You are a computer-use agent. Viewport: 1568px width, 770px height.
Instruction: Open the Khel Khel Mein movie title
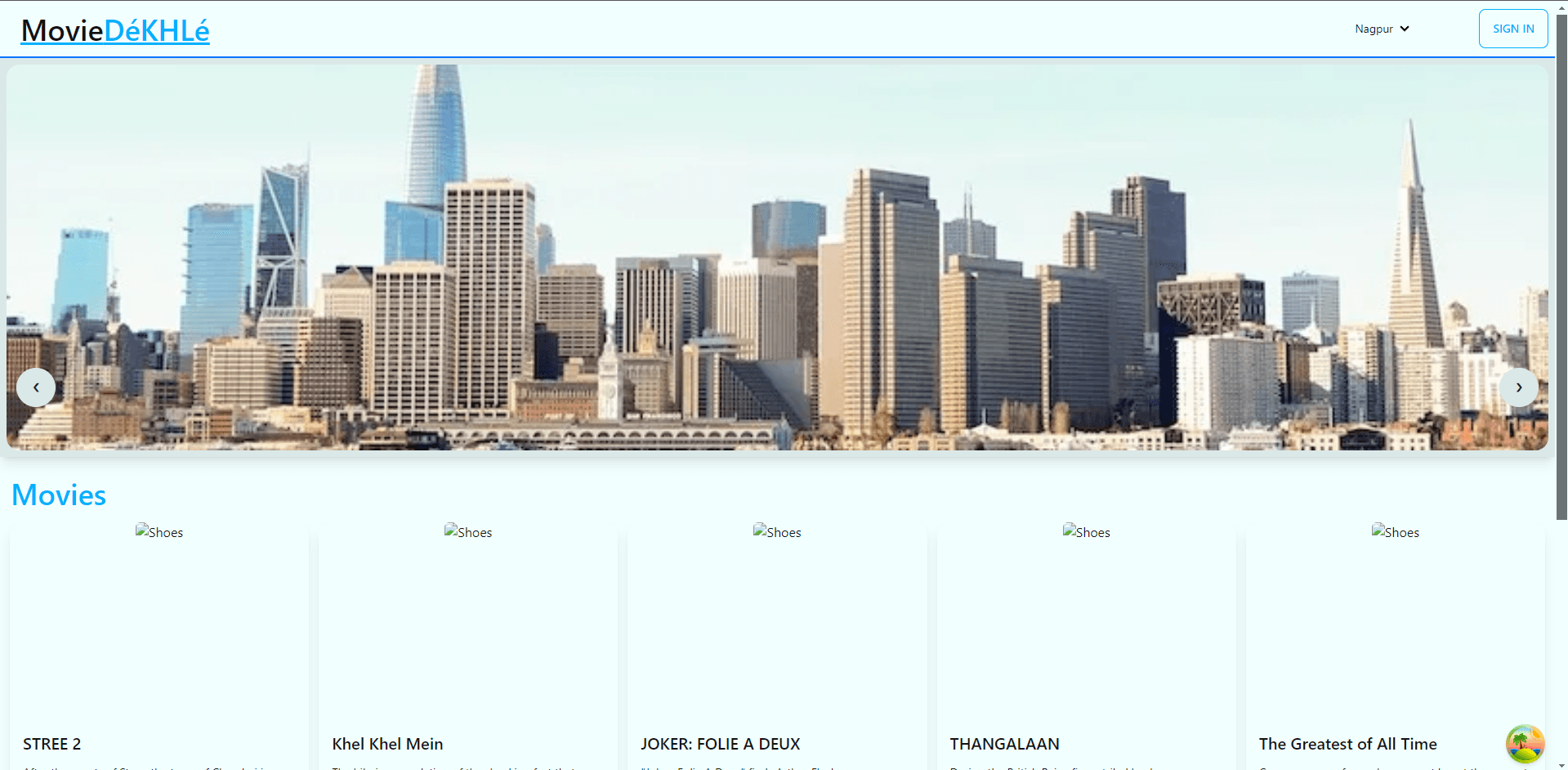pos(387,744)
